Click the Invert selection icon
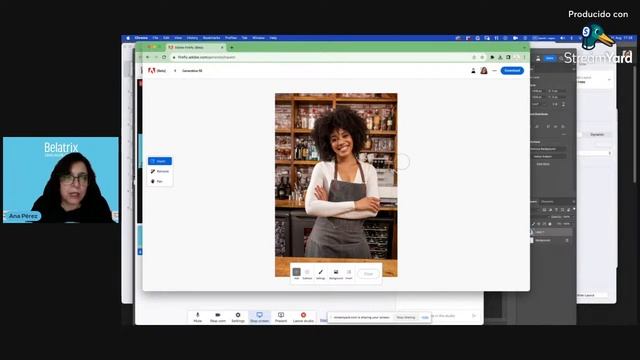 (349, 273)
